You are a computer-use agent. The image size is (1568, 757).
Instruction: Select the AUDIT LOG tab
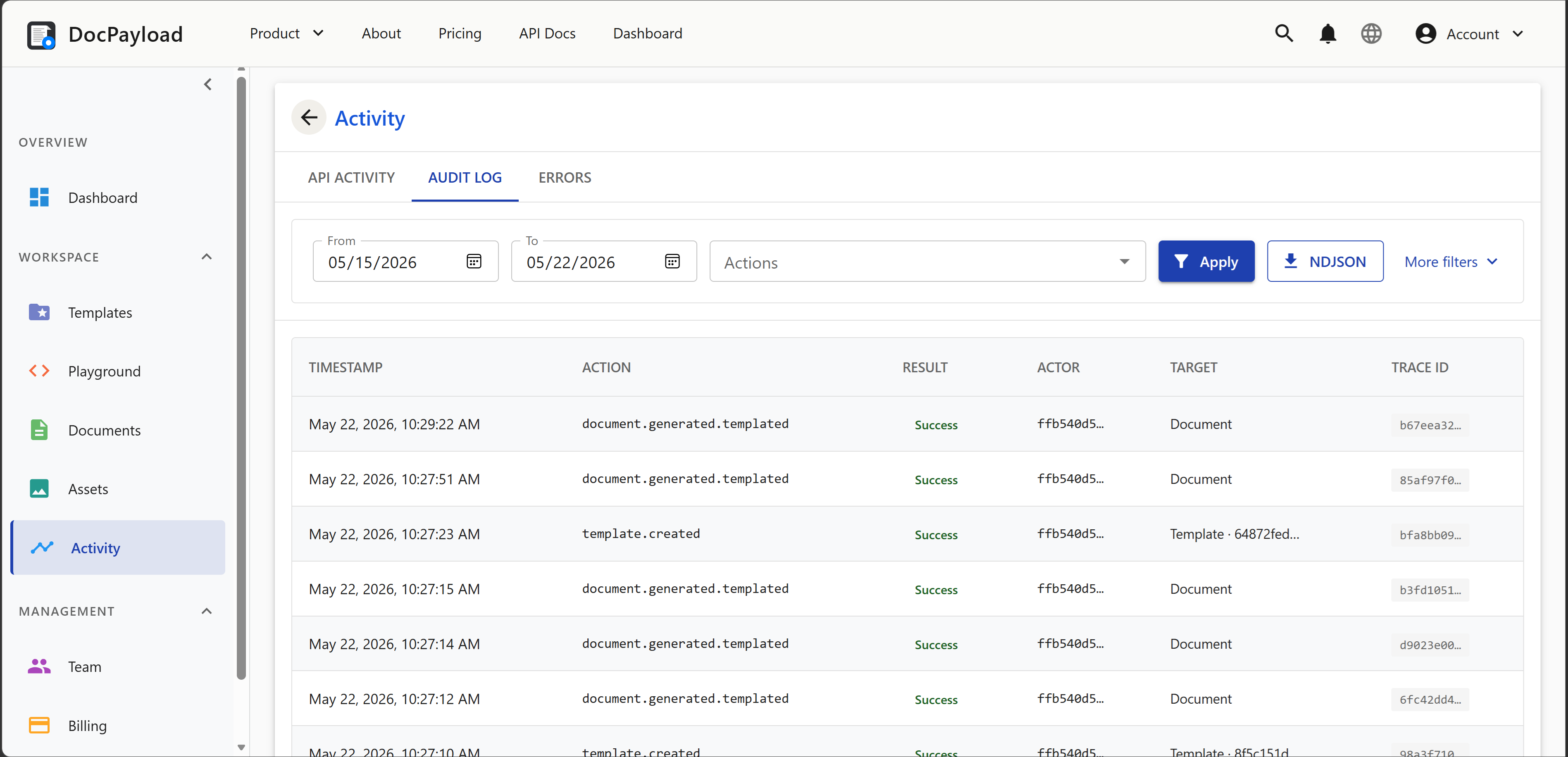(465, 178)
